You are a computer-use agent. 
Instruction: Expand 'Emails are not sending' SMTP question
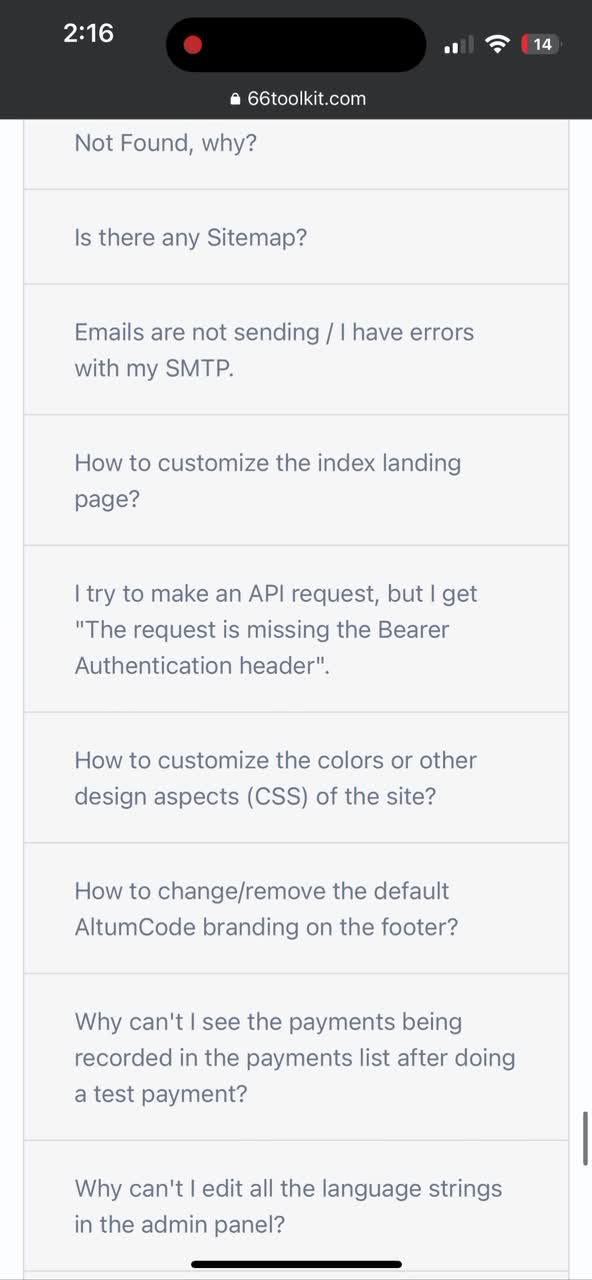[296, 349]
